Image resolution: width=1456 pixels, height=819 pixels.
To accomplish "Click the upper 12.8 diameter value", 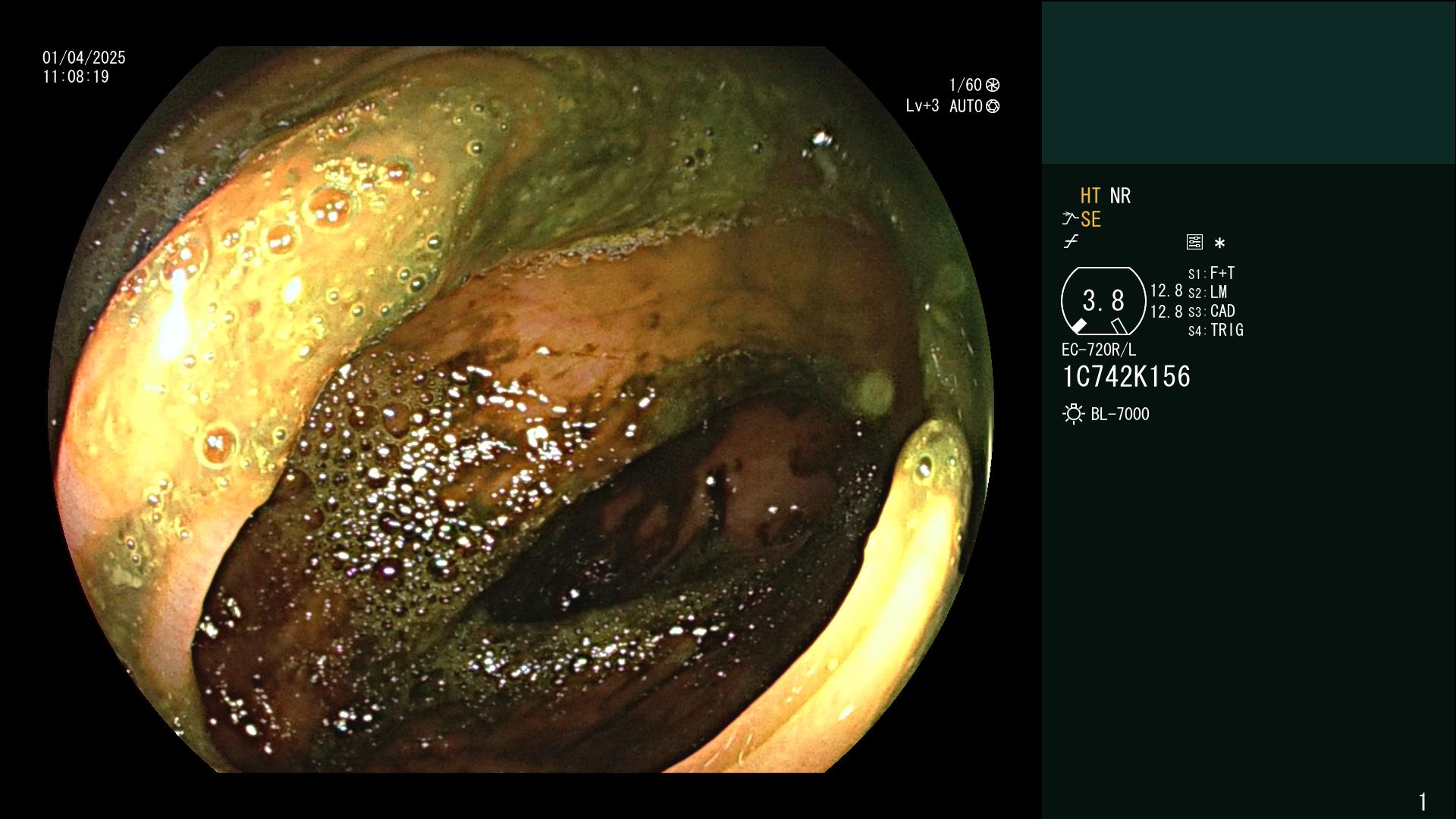I will pos(1166,291).
